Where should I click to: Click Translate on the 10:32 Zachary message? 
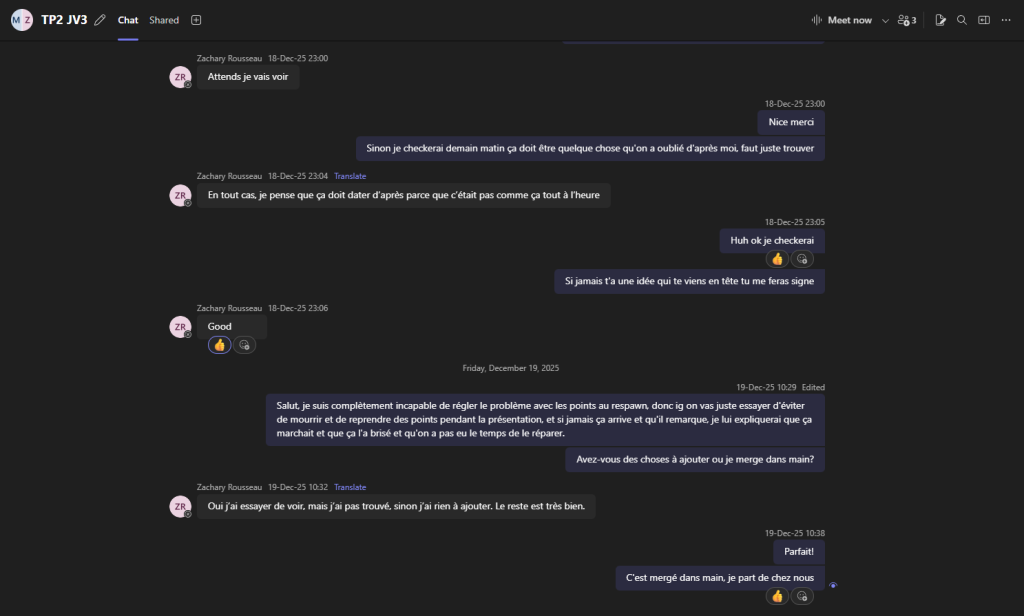tap(350, 487)
